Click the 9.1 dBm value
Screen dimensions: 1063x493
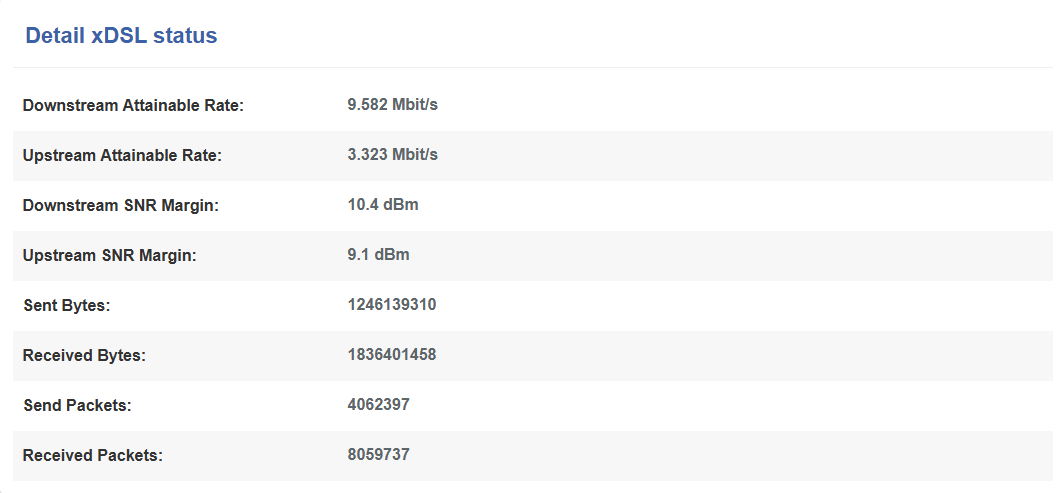pos(378,255)
